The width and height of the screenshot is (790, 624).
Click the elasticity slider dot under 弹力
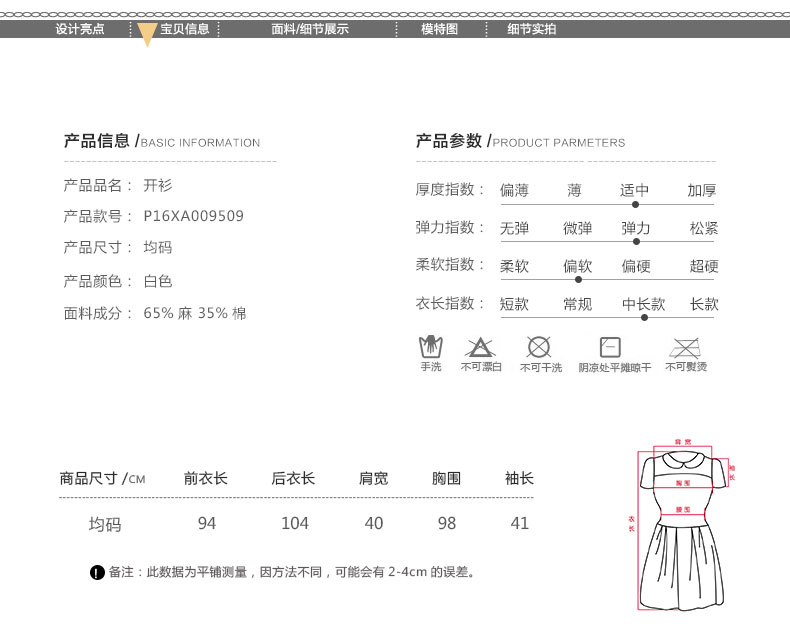pyautogui.click(x=636, y=241)
